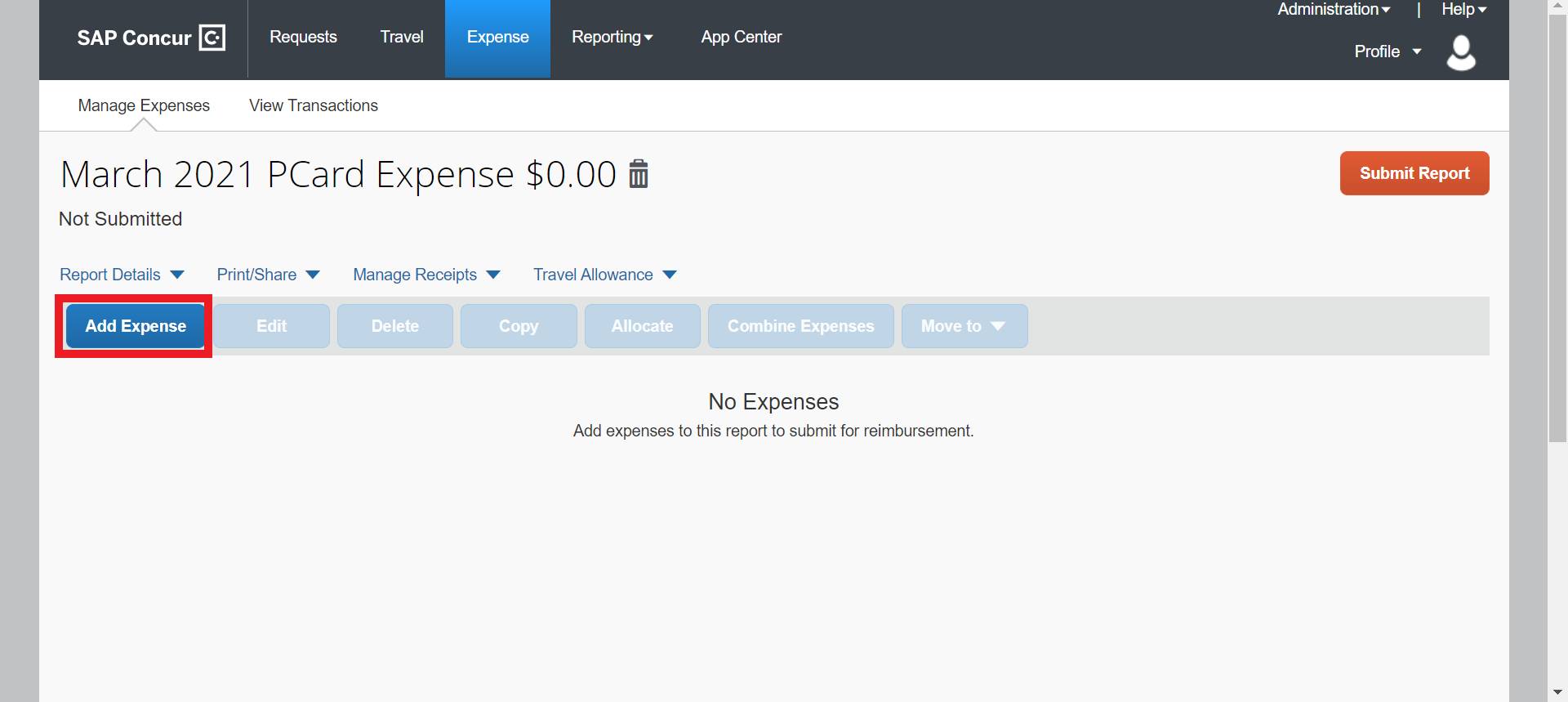Open the Requests tab
Image resolution: width=1568 pixels, height=702 pixels.
303,38
